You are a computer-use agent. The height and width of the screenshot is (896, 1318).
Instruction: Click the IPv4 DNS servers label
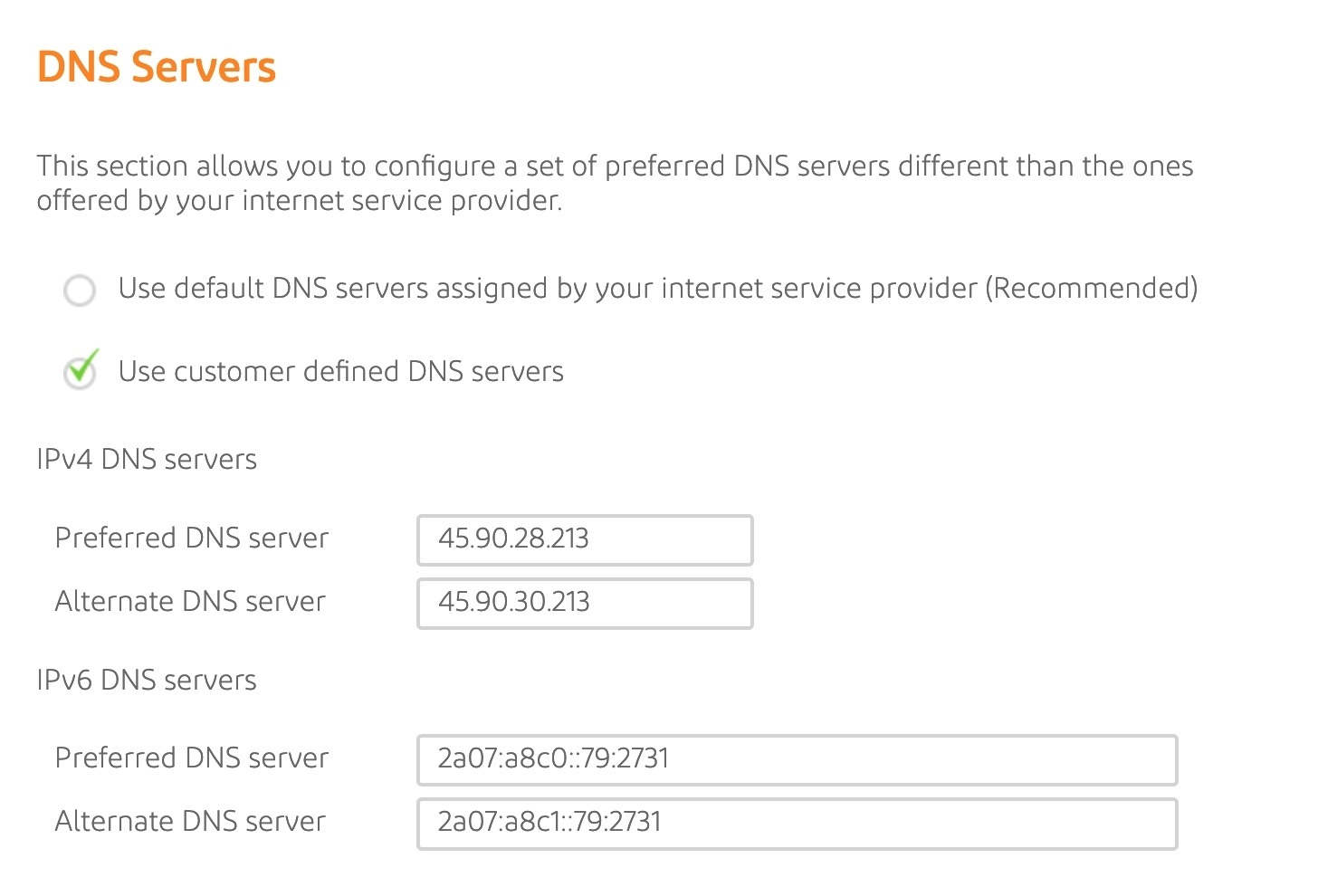147,459
